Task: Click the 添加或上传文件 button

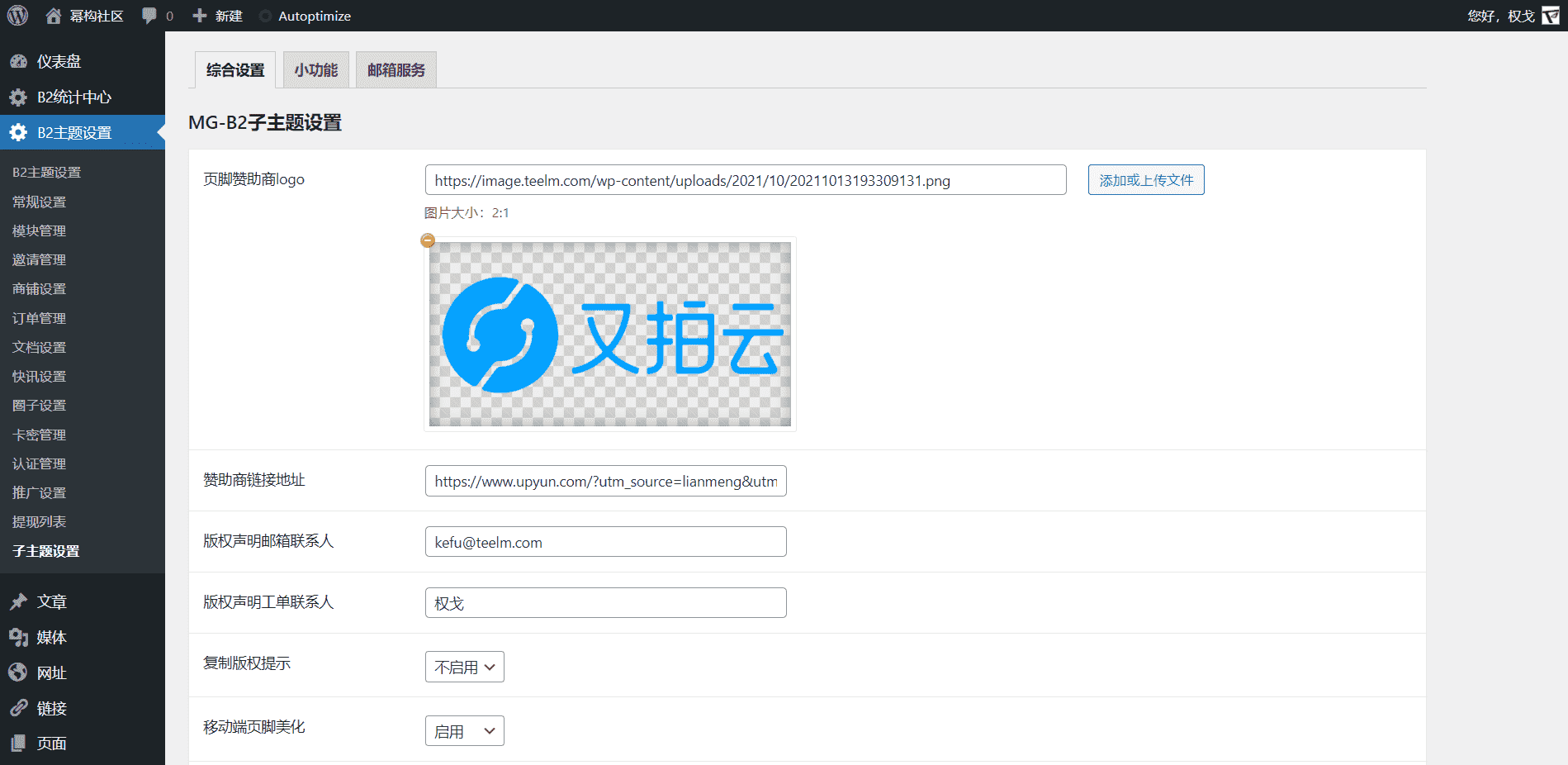Action: click(x=1146, y=180)
